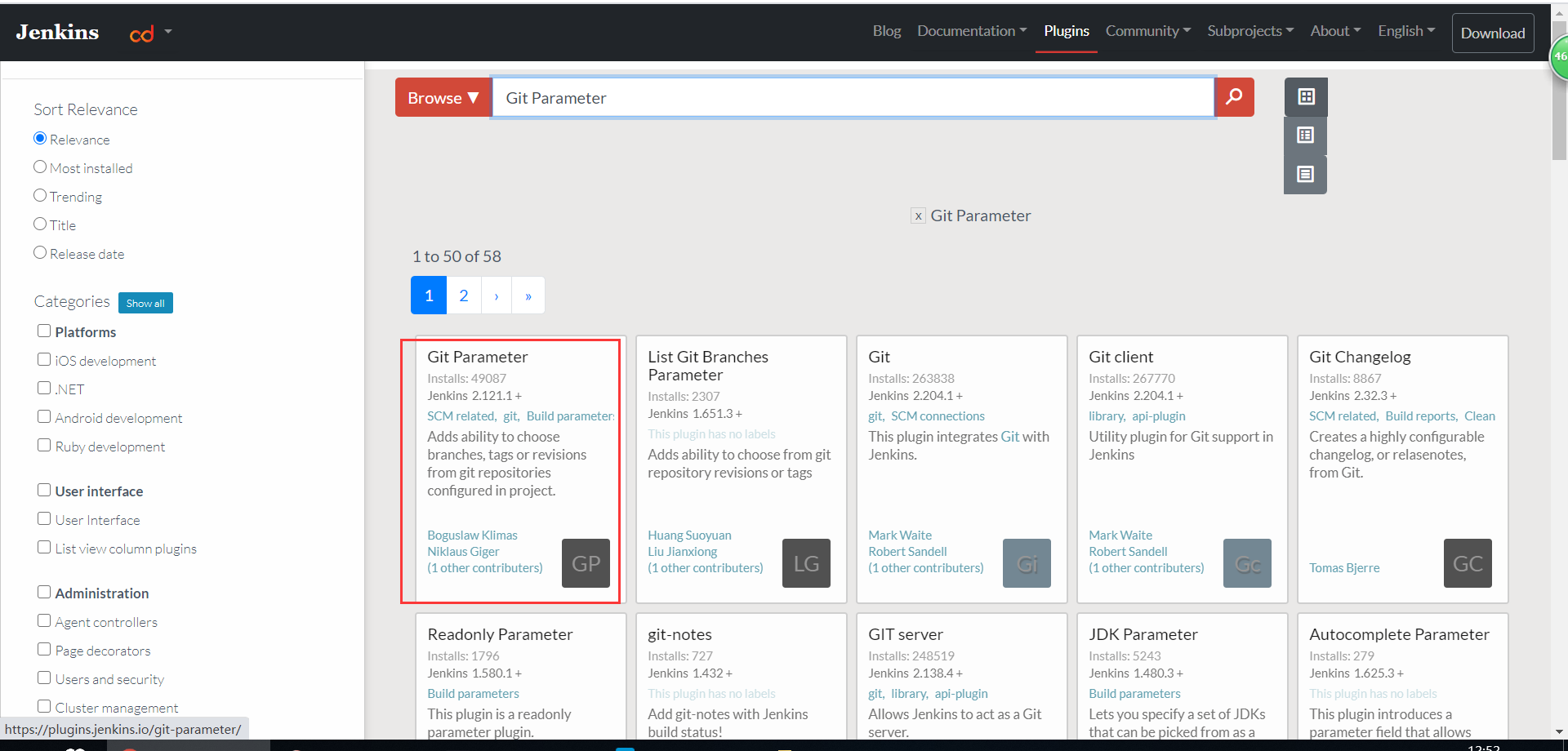Check the Agent controllers checkbox
Image resolution: width=1568 pixels, height=751 pixels.
(44, 620)
